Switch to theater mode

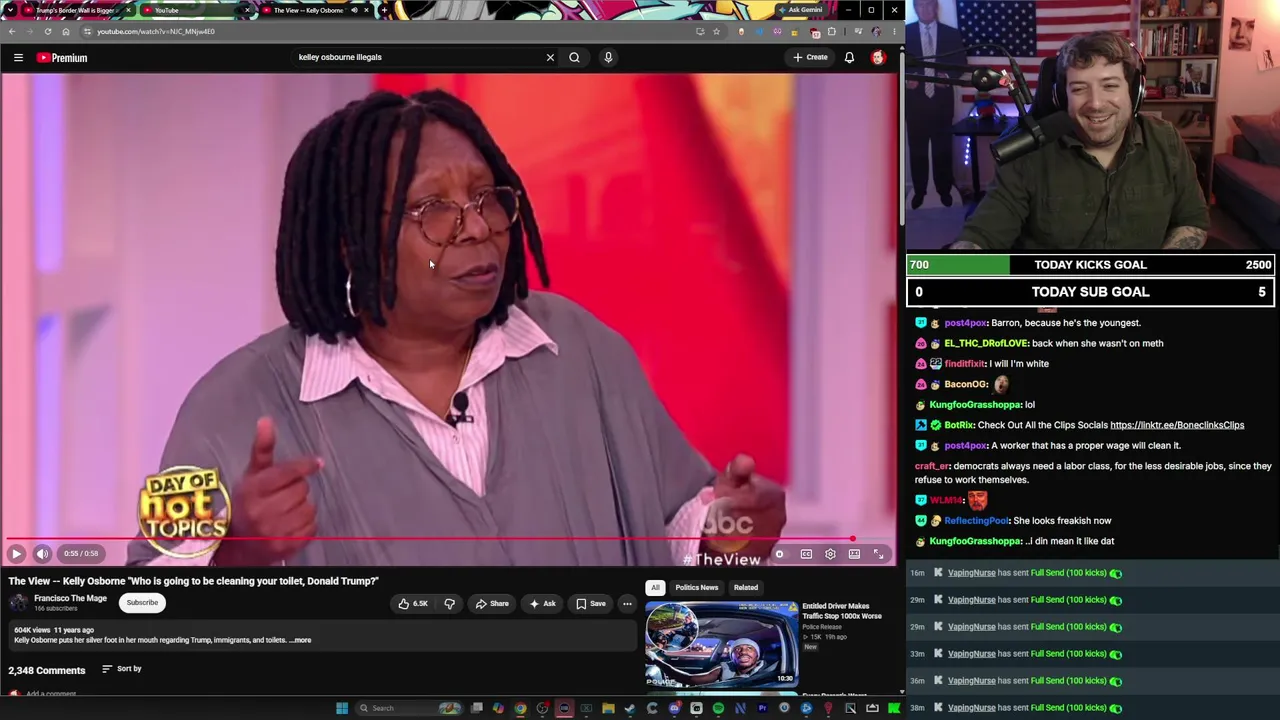pyautogui.click(x=854, y=554)
